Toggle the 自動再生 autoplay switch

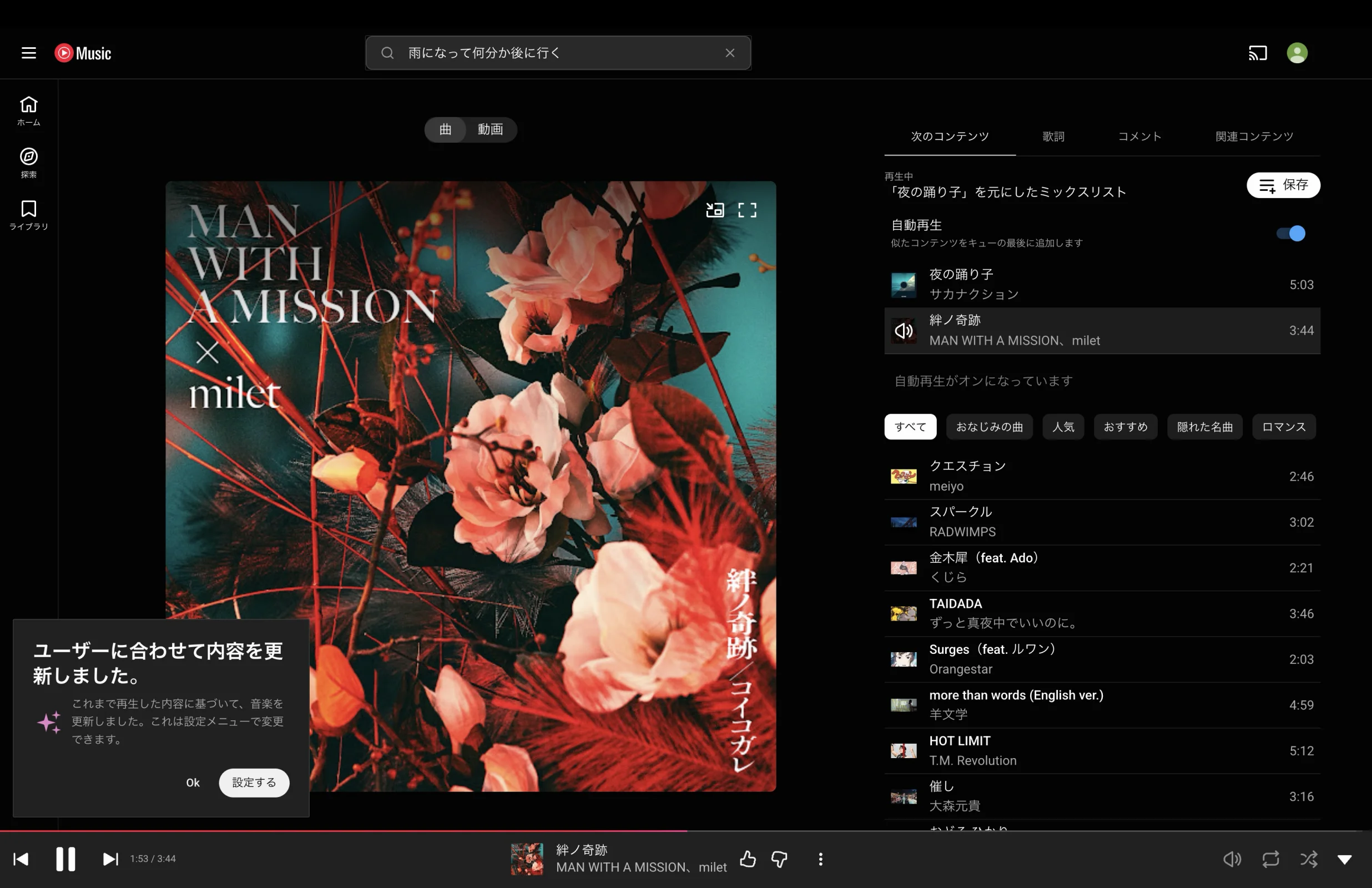point(1292,233)
